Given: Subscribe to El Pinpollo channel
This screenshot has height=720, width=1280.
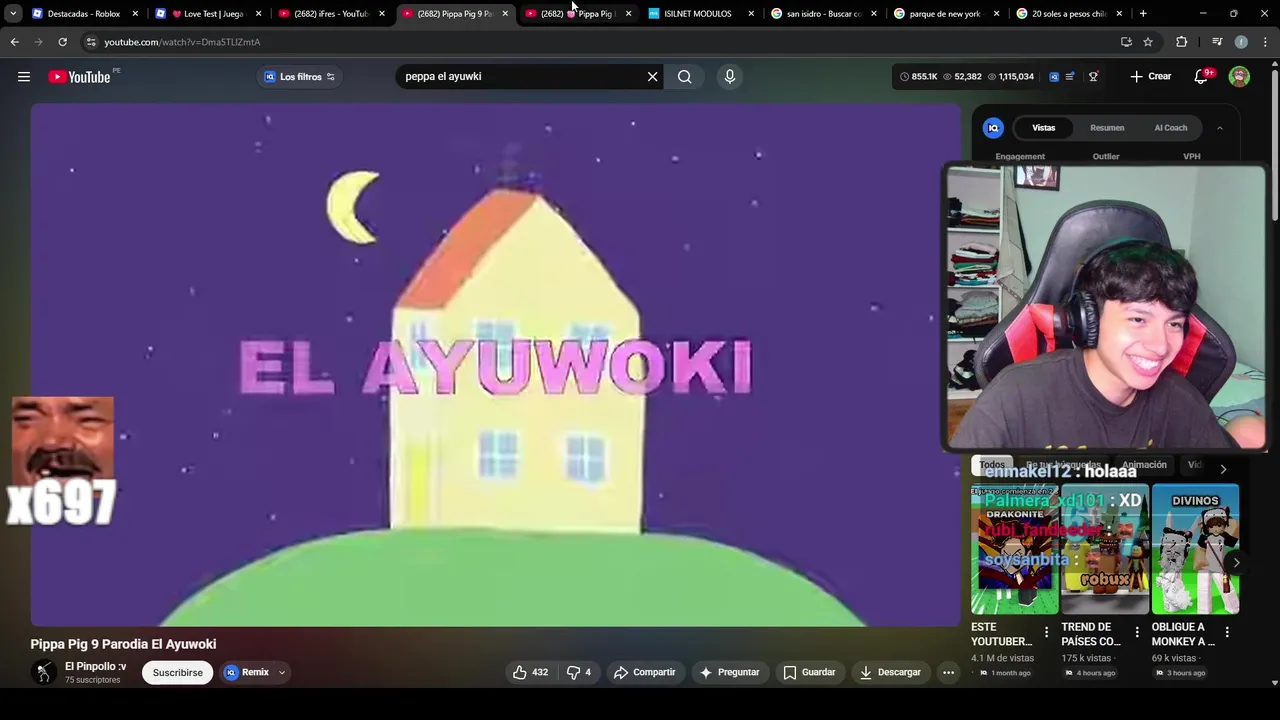Looking at the screenshot, I should 178,673.
